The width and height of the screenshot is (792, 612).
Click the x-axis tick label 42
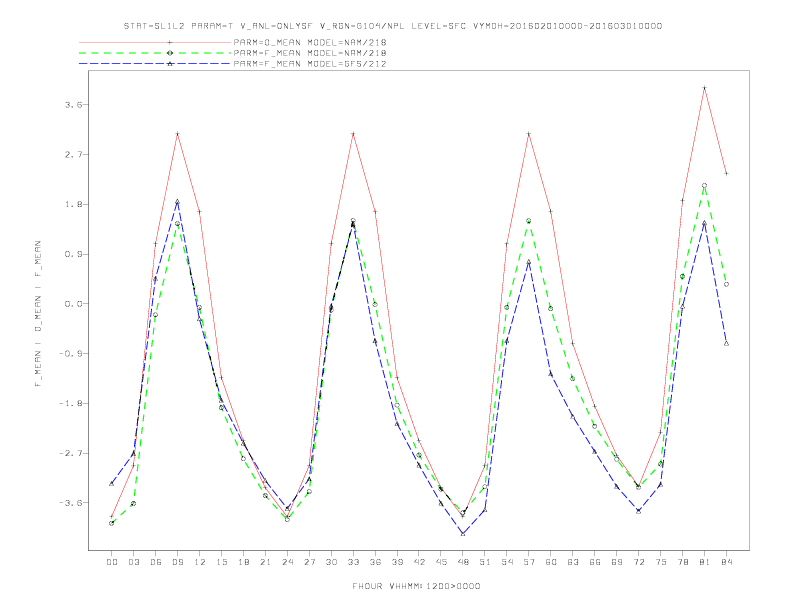tap(419, 562)
